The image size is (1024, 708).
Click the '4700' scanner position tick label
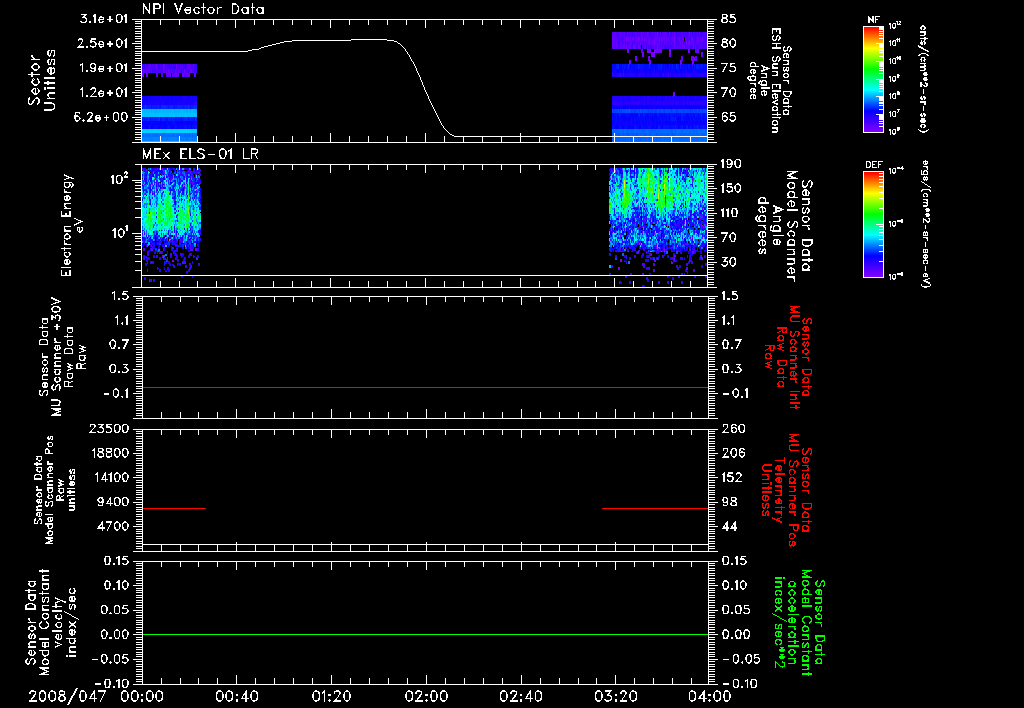112,526
